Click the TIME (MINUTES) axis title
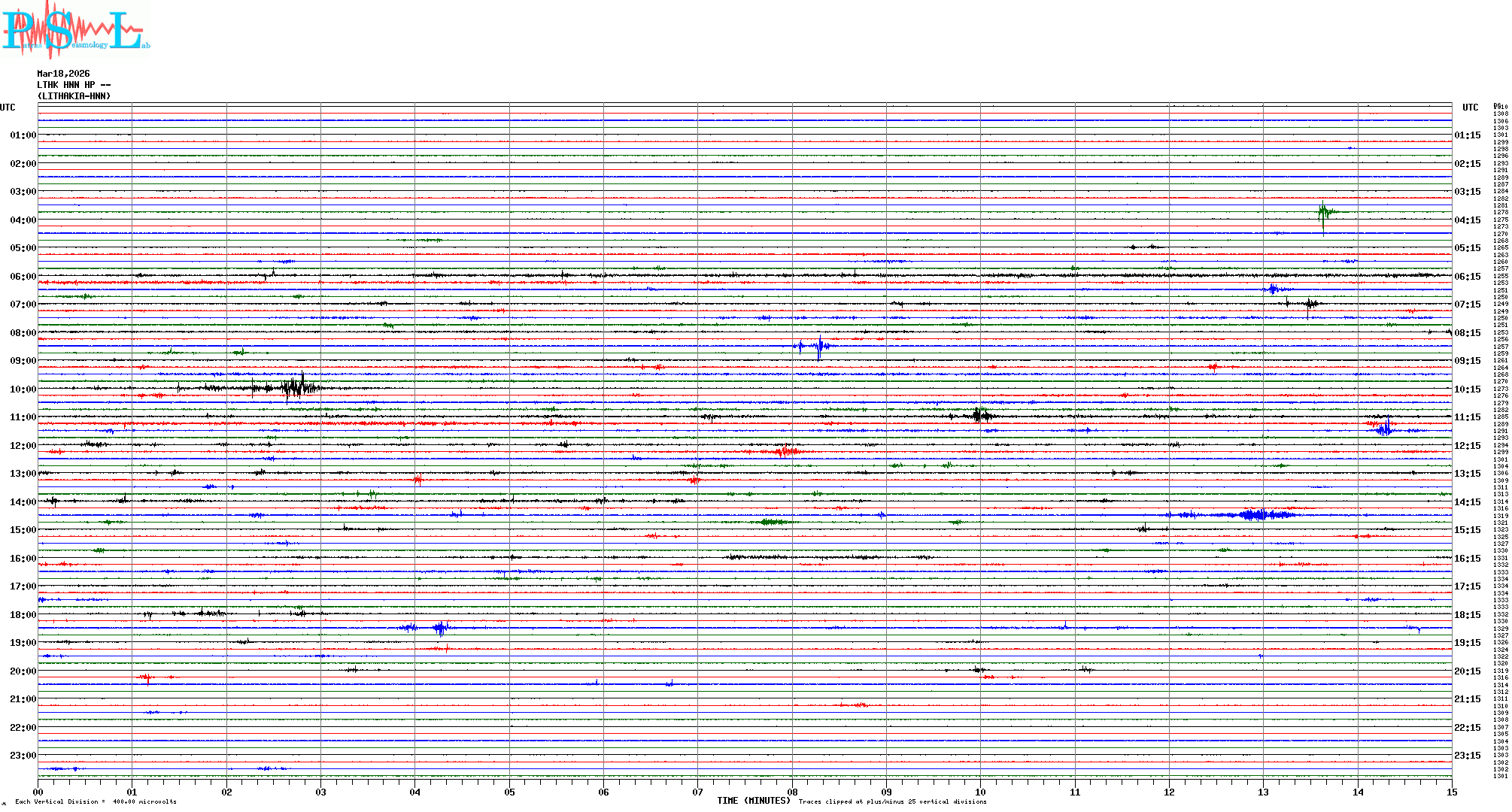This screenshot has height=812, width=1512. click(753, 801)
